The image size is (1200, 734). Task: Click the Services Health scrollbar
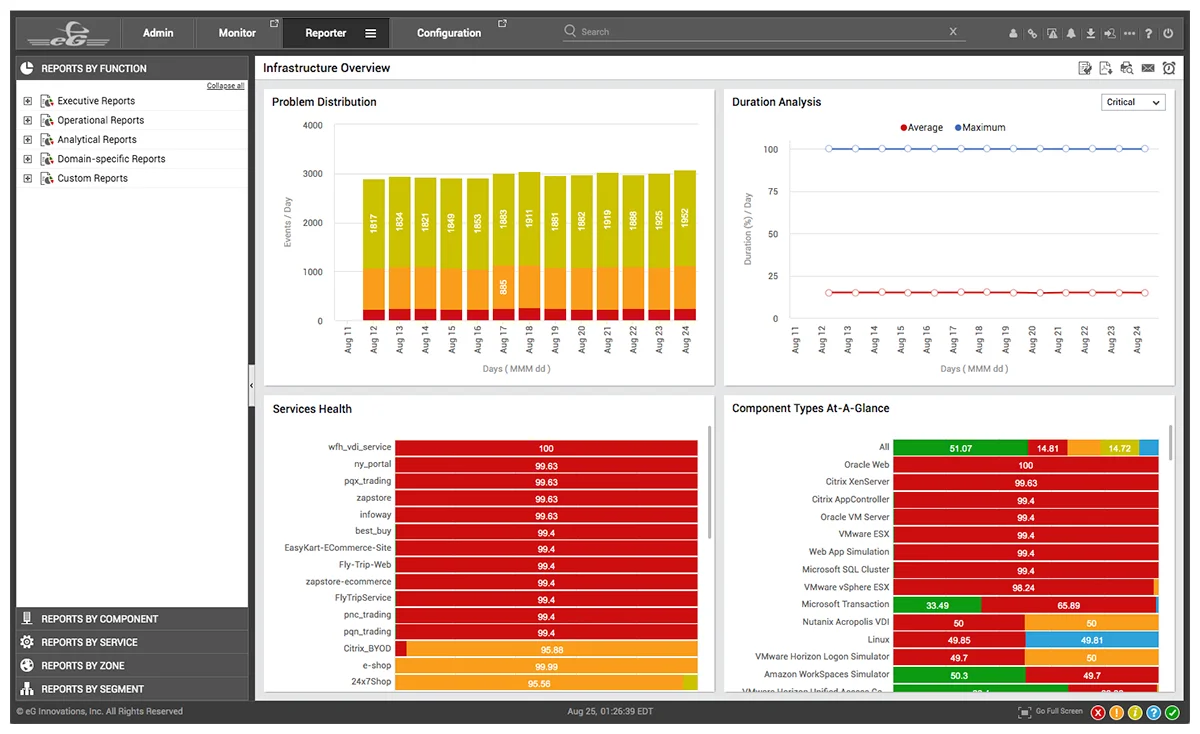point(710,482)
